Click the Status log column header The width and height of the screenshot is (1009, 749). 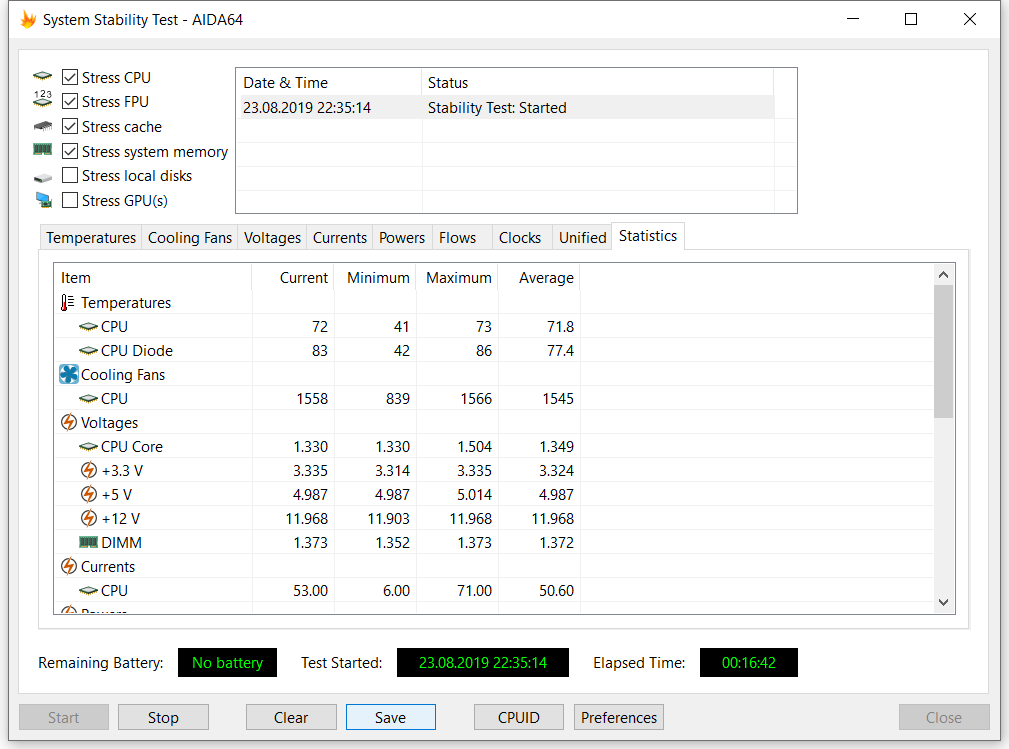pos(597,82)
